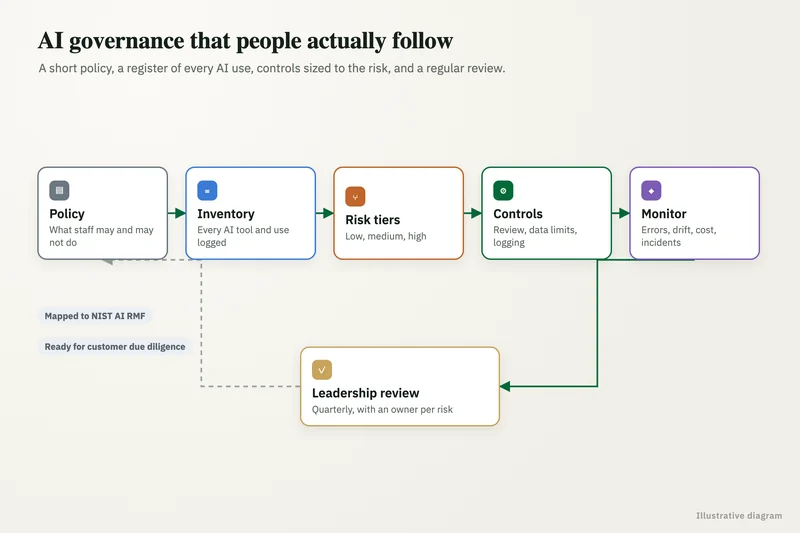Click the gray Policy card icon

pyautogui.click(x=59, y=190)
